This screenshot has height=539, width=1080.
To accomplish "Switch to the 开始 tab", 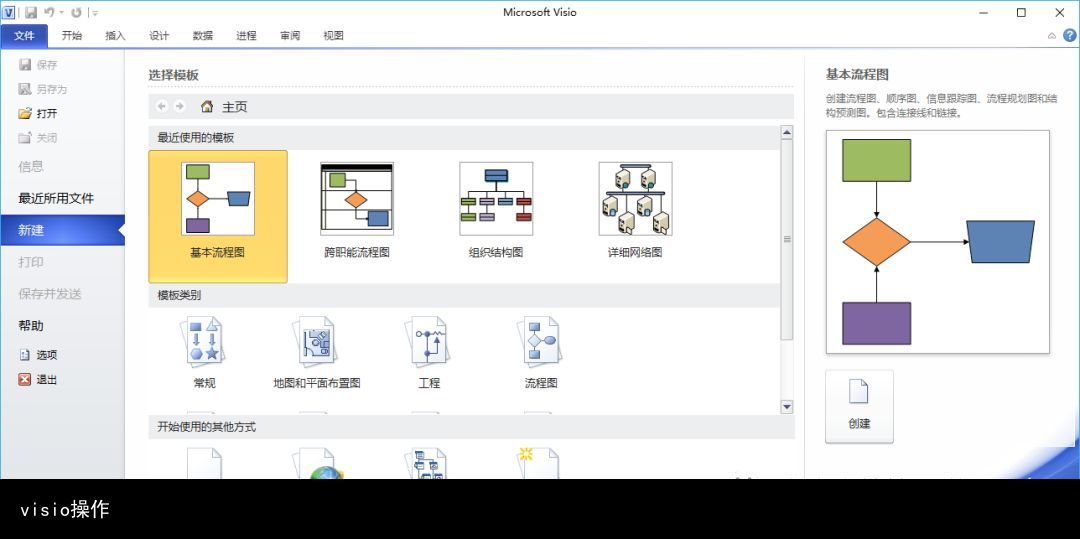I will [x=72, y=36].
